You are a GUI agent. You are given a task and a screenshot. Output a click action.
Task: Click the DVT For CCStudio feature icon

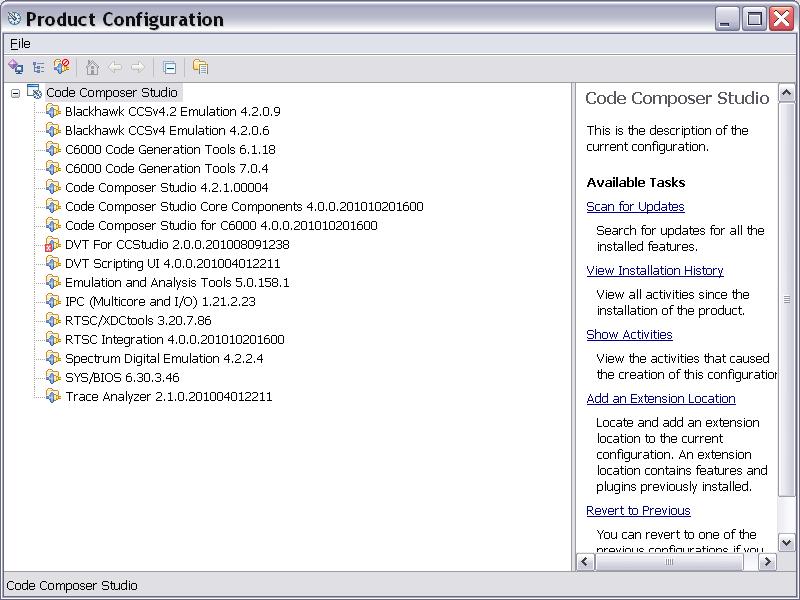(x=53, y=245)
